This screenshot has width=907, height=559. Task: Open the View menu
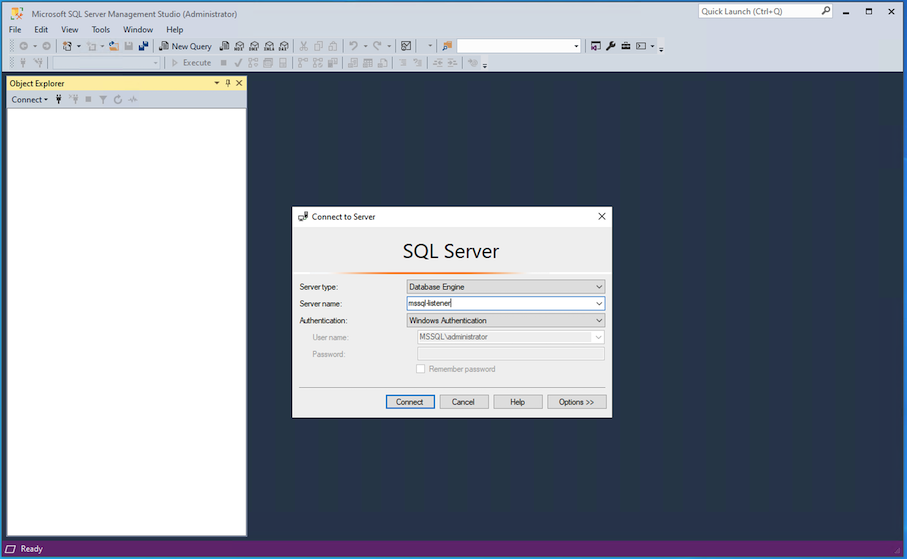coord(69,30)
